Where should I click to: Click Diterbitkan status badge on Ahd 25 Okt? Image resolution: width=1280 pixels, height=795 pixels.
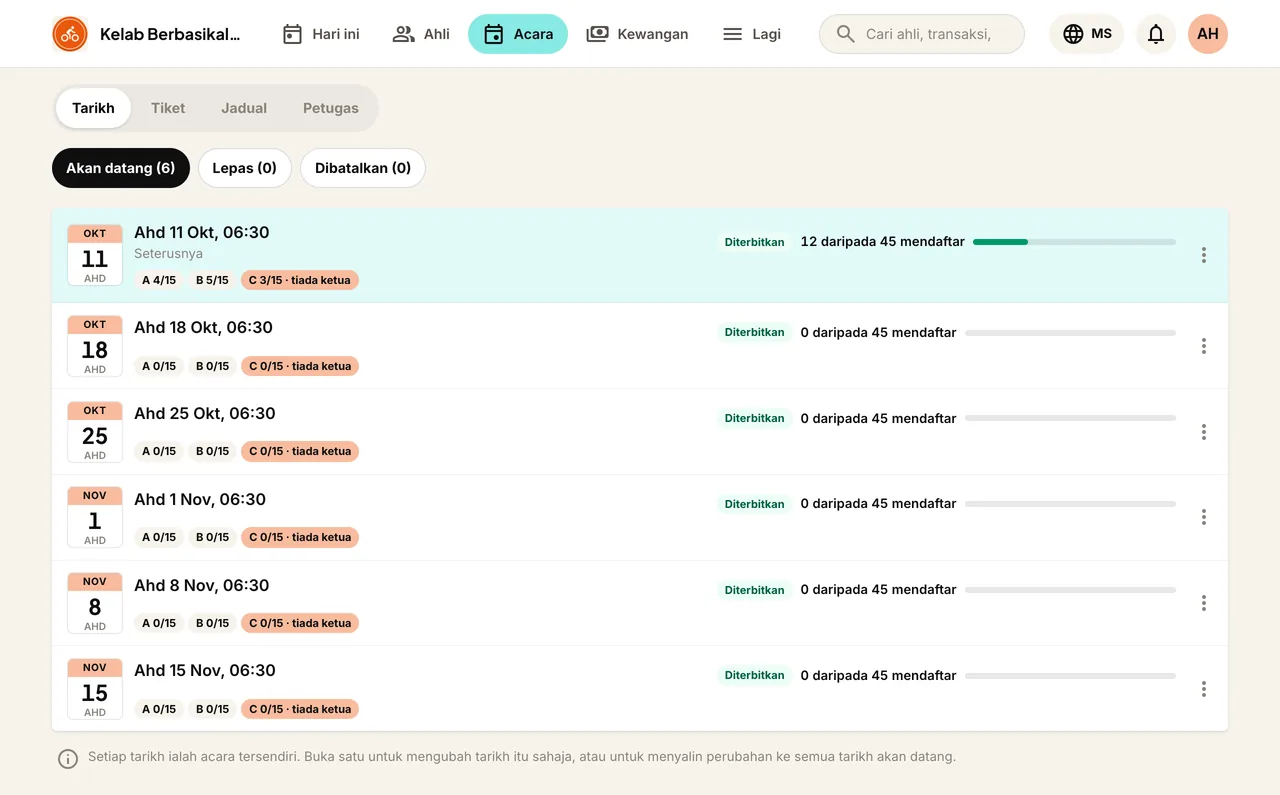755,418
